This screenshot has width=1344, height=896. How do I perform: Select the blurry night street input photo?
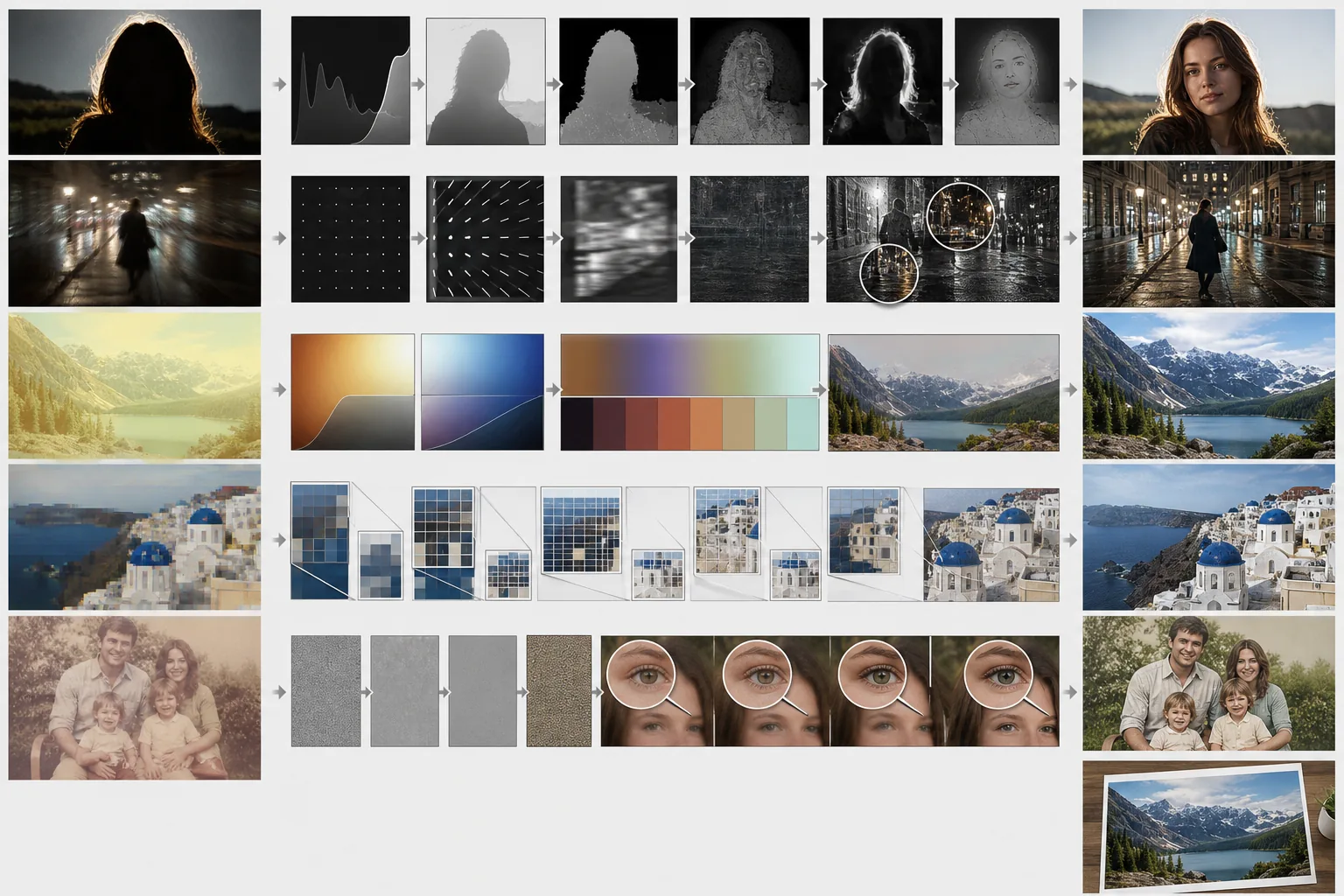pyautogui.click(x=134, y=233)
